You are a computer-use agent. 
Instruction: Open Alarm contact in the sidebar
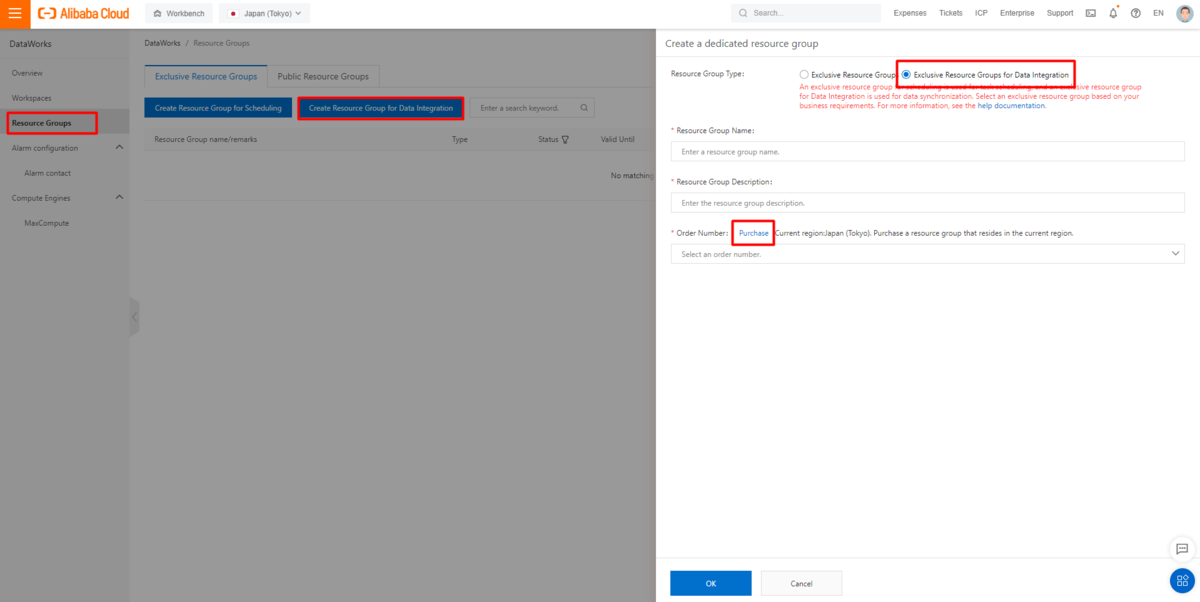coord(47,173)
